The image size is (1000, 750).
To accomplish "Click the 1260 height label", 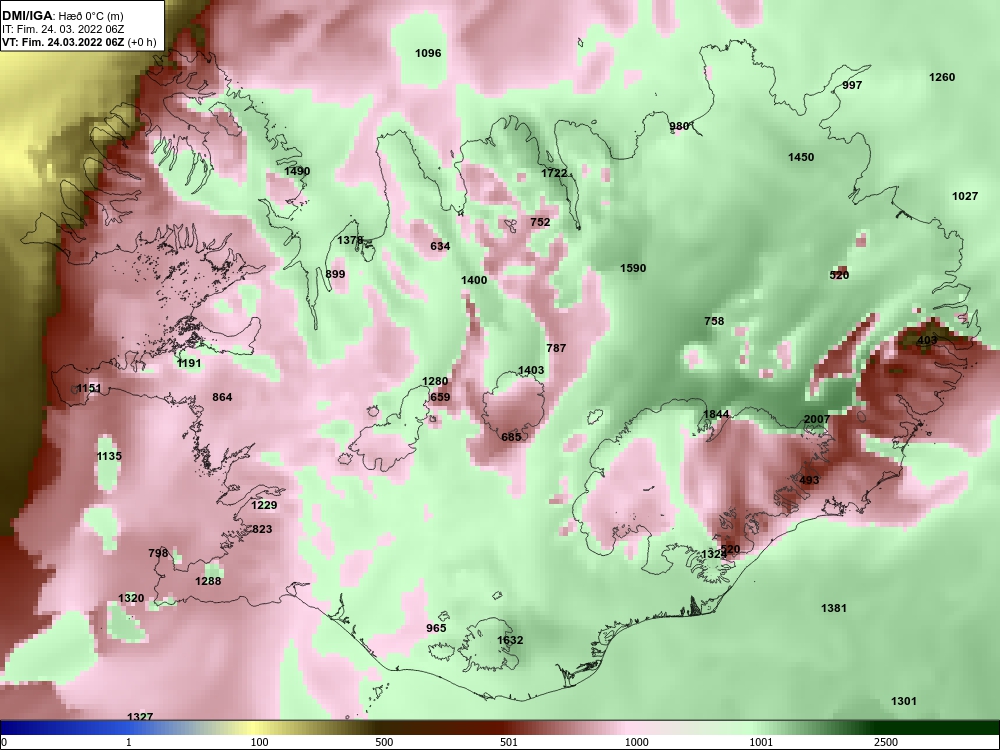I will 942,77.
